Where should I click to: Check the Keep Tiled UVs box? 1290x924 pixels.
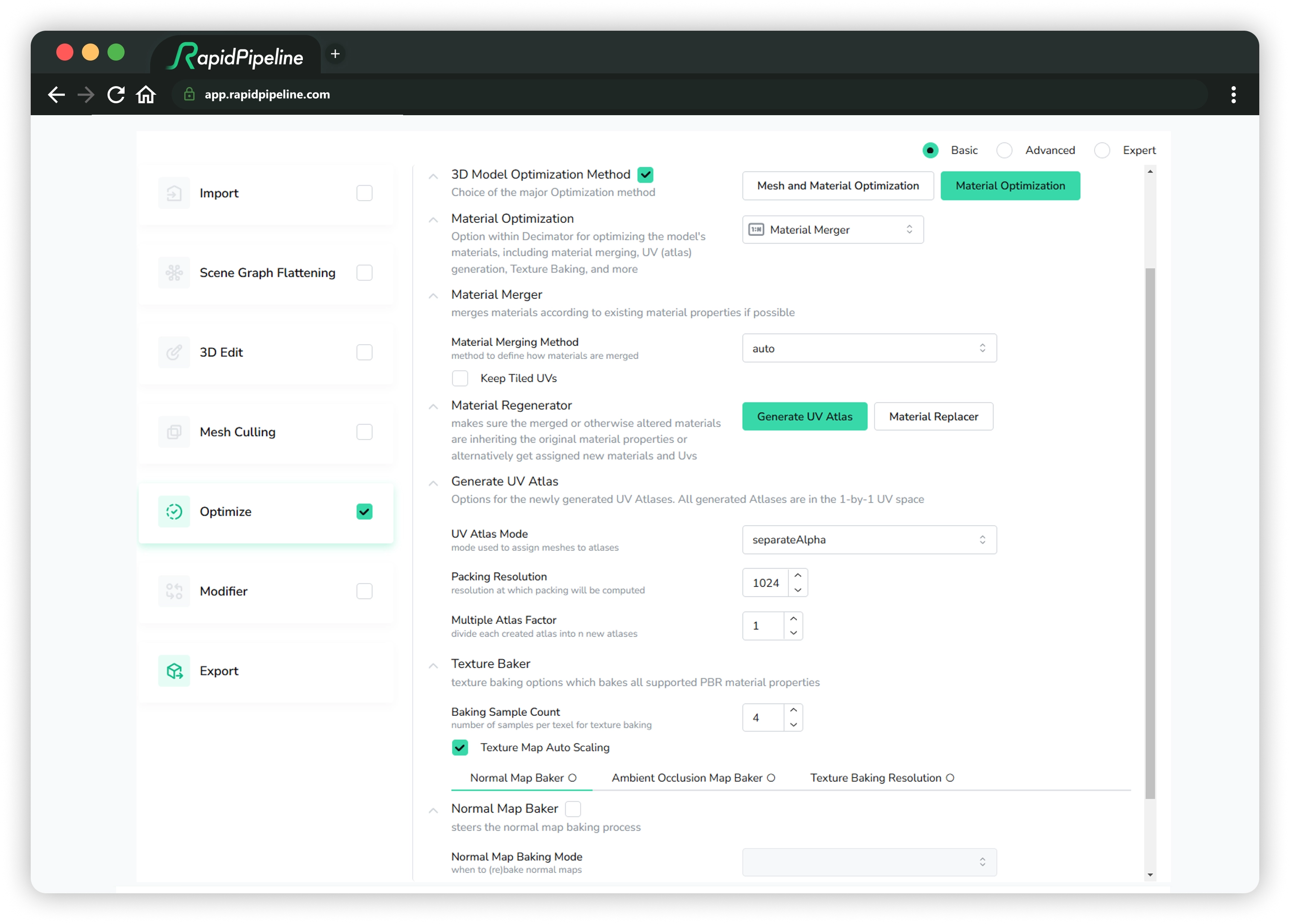point(460,378)
